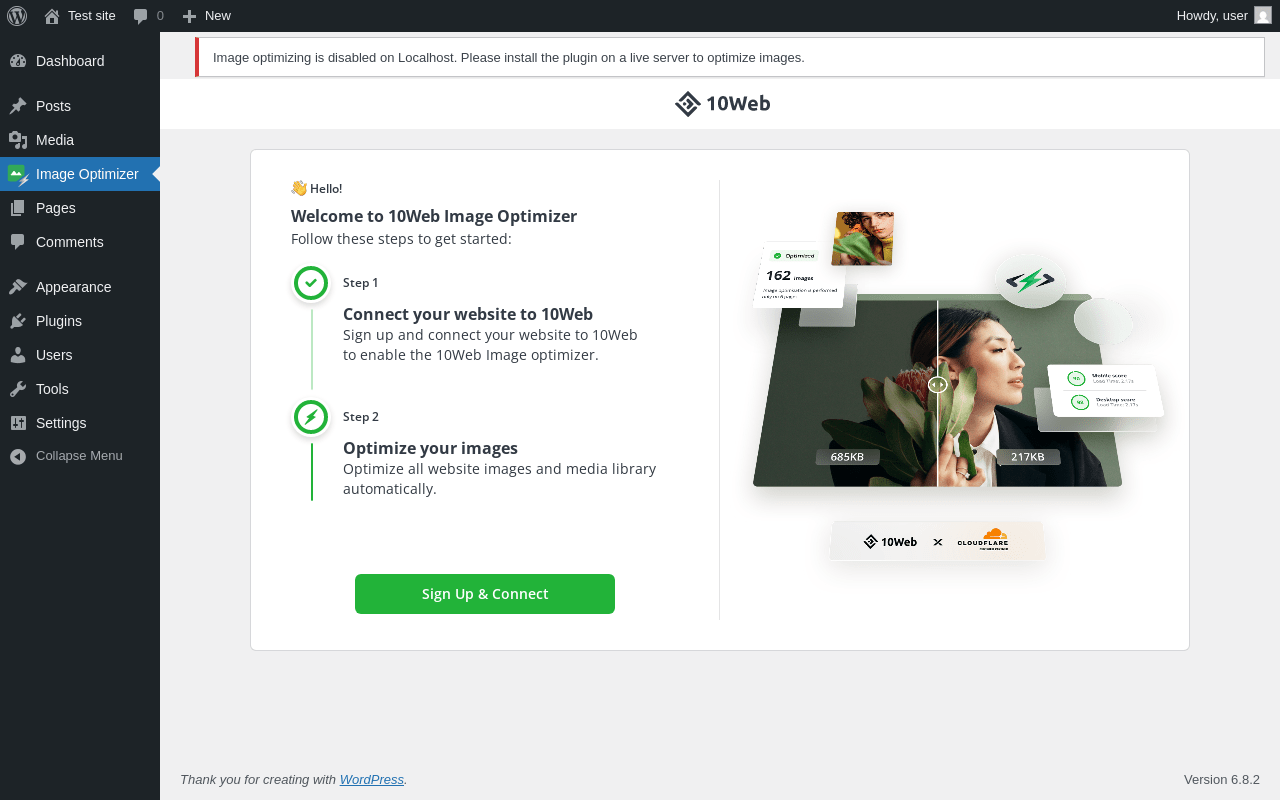Screen dimensions: 1280x800
Task: Click the Appearance brush icon
Action: 18,287
